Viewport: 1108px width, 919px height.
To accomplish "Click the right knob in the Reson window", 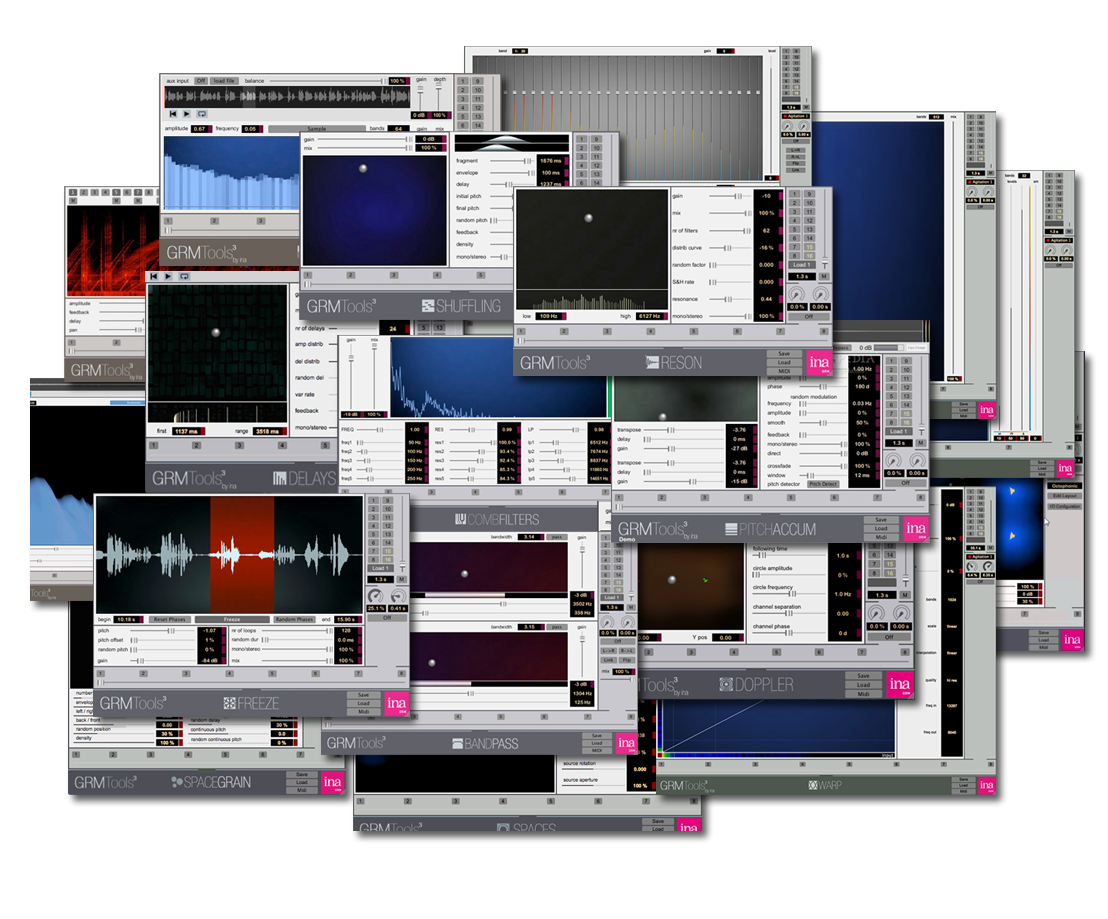I will pos(820,294).
